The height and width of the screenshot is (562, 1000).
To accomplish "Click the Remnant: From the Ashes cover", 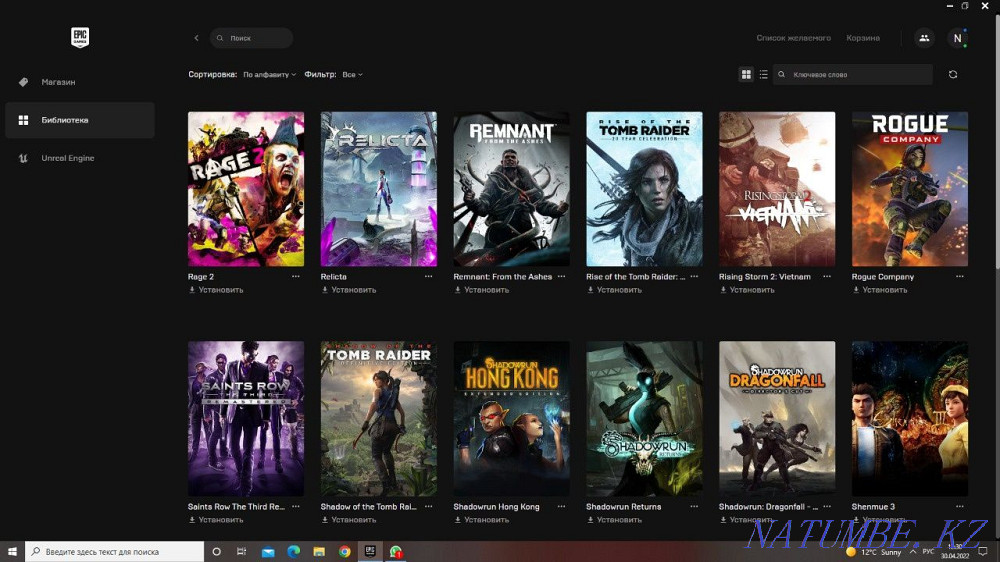I will click(511, 189).
